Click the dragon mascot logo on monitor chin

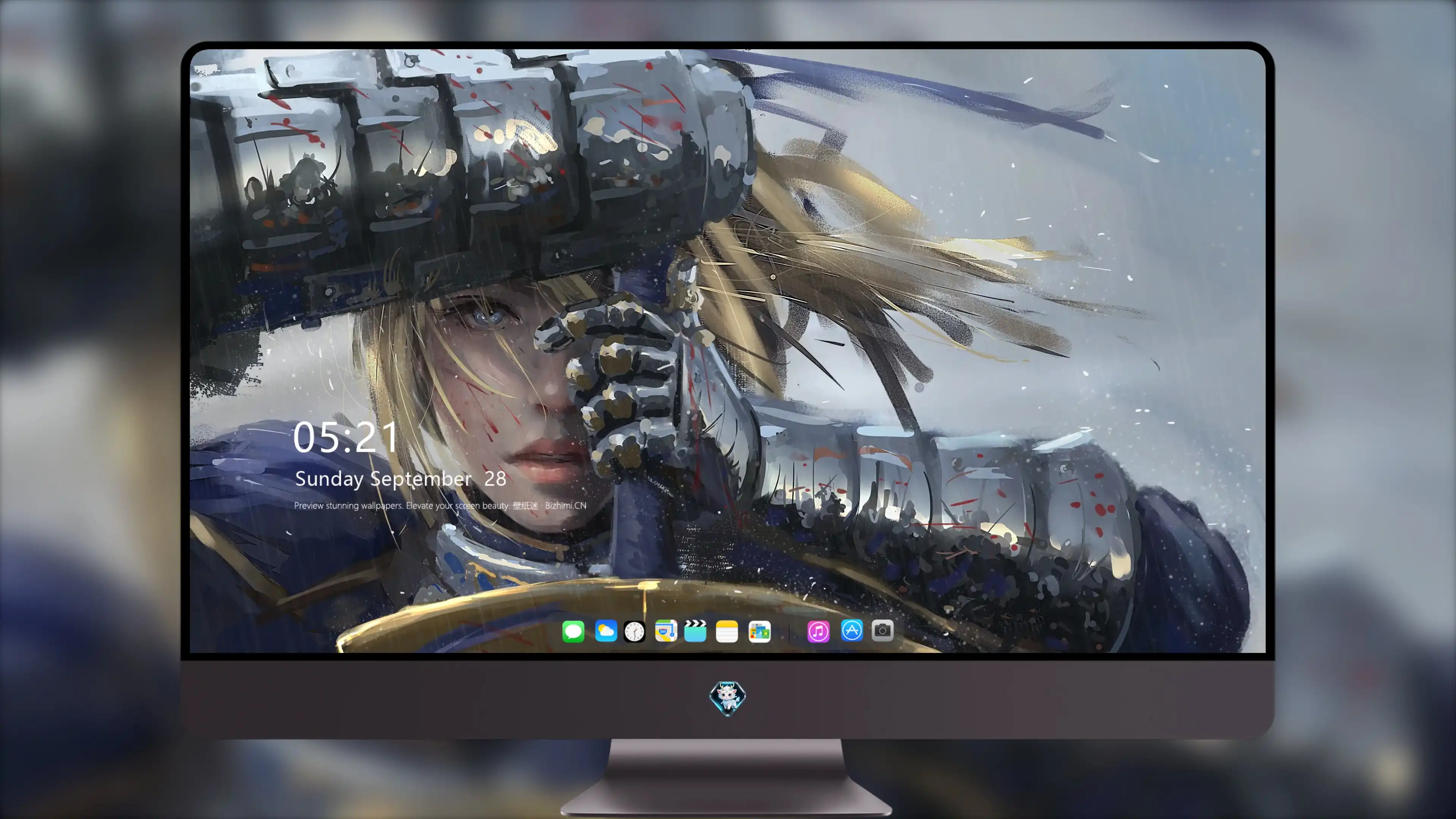point(728,698)
